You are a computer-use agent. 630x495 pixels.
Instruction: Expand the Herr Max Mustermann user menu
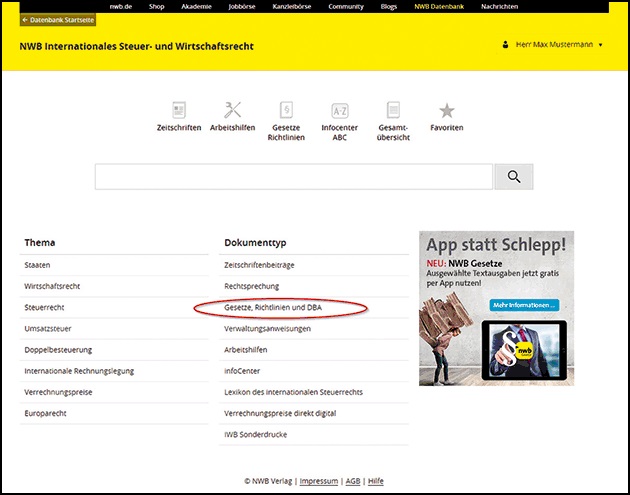click(x=551, y=45)
